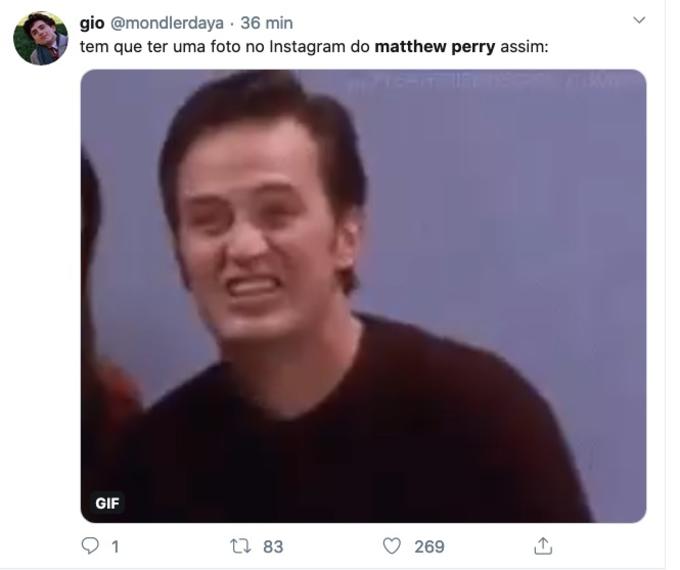Click the retweet count 83
Viewport: 680px width, 570px height.
coord(273,547)
